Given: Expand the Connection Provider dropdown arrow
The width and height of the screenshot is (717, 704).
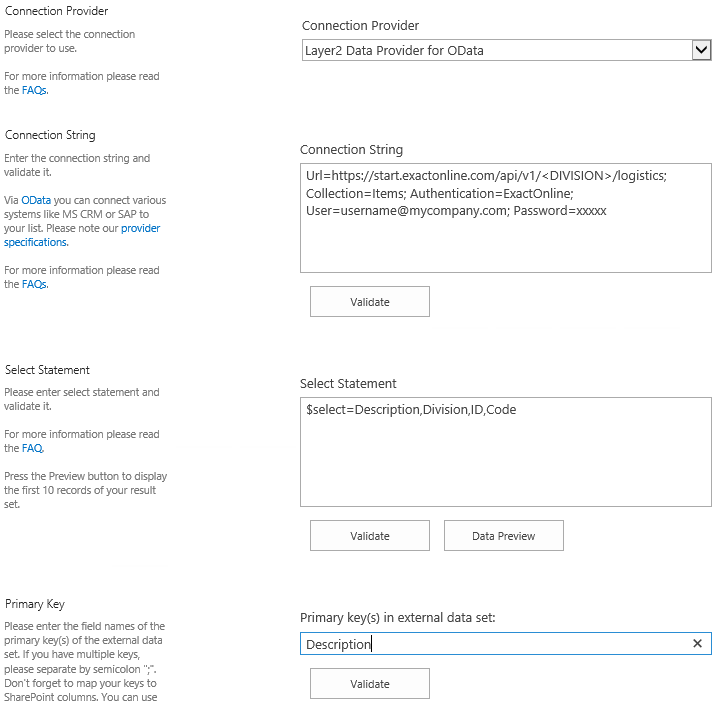Looking at the screenshot, I should tap(701, 50).
